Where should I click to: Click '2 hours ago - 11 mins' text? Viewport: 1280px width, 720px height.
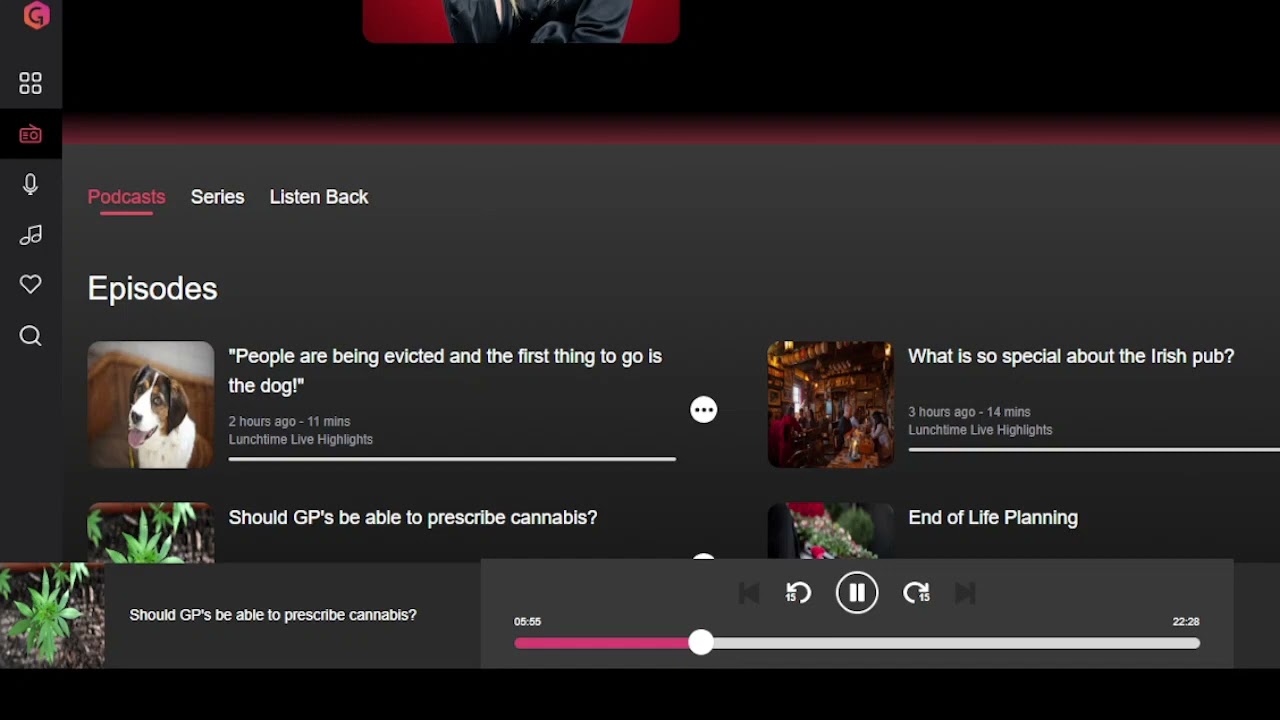pos(289,421)
